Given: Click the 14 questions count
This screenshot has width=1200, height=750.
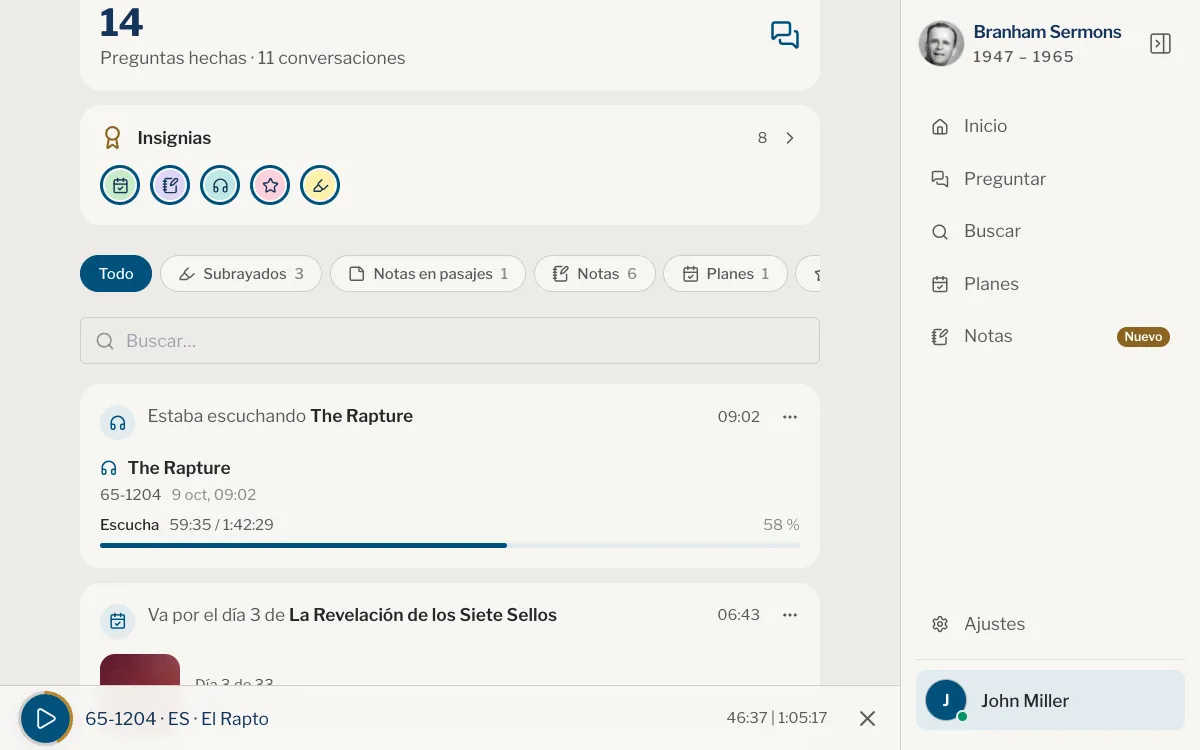Looking at the screenshot, I should tap(122, 22).
